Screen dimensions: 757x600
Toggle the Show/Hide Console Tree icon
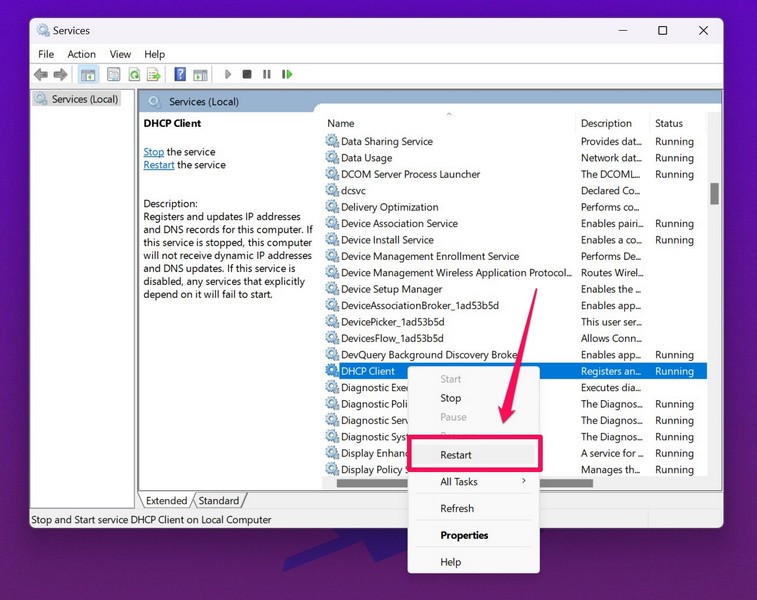point(88,74)
